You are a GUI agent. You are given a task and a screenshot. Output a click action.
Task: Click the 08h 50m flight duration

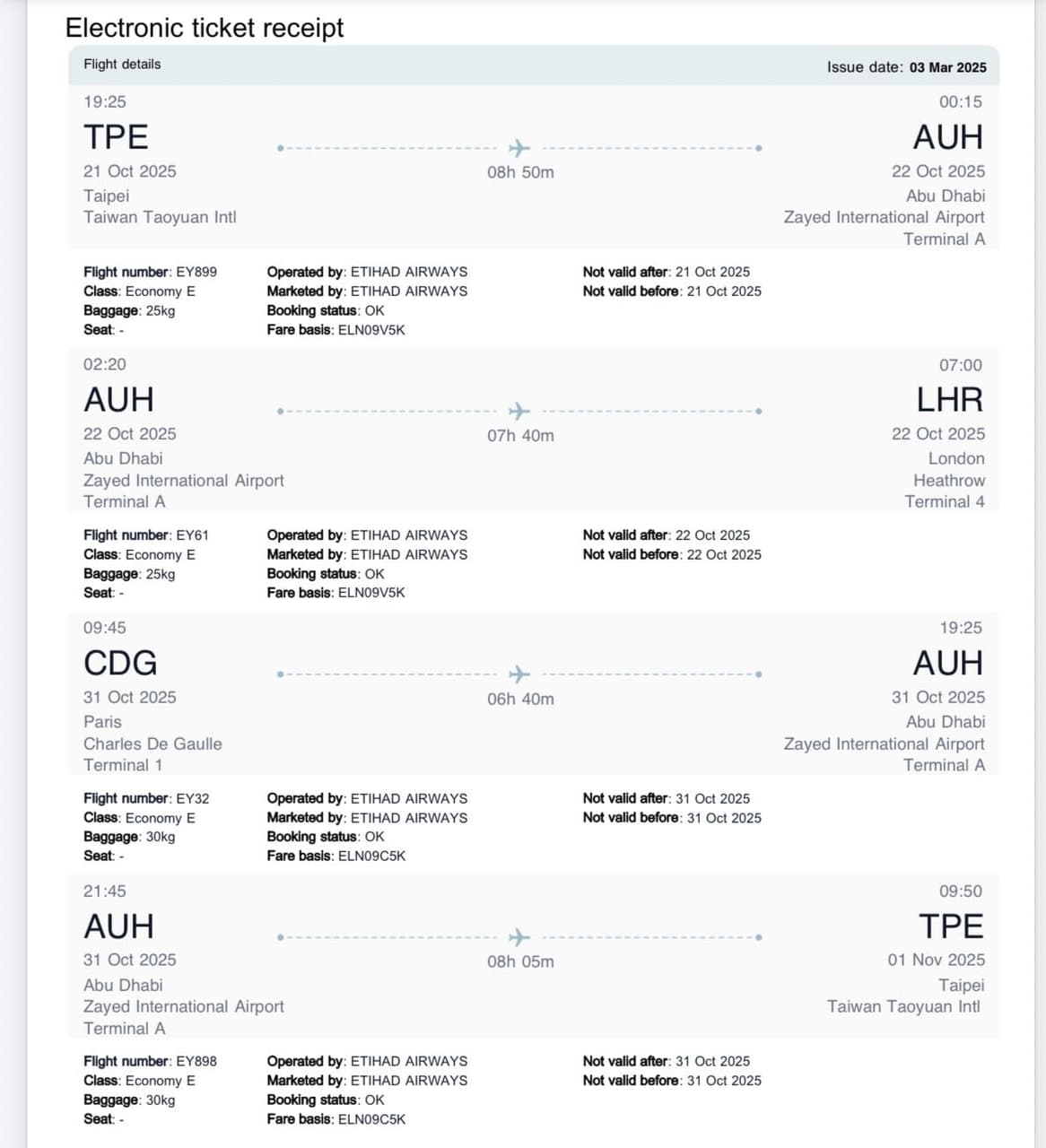coord(520,172)
